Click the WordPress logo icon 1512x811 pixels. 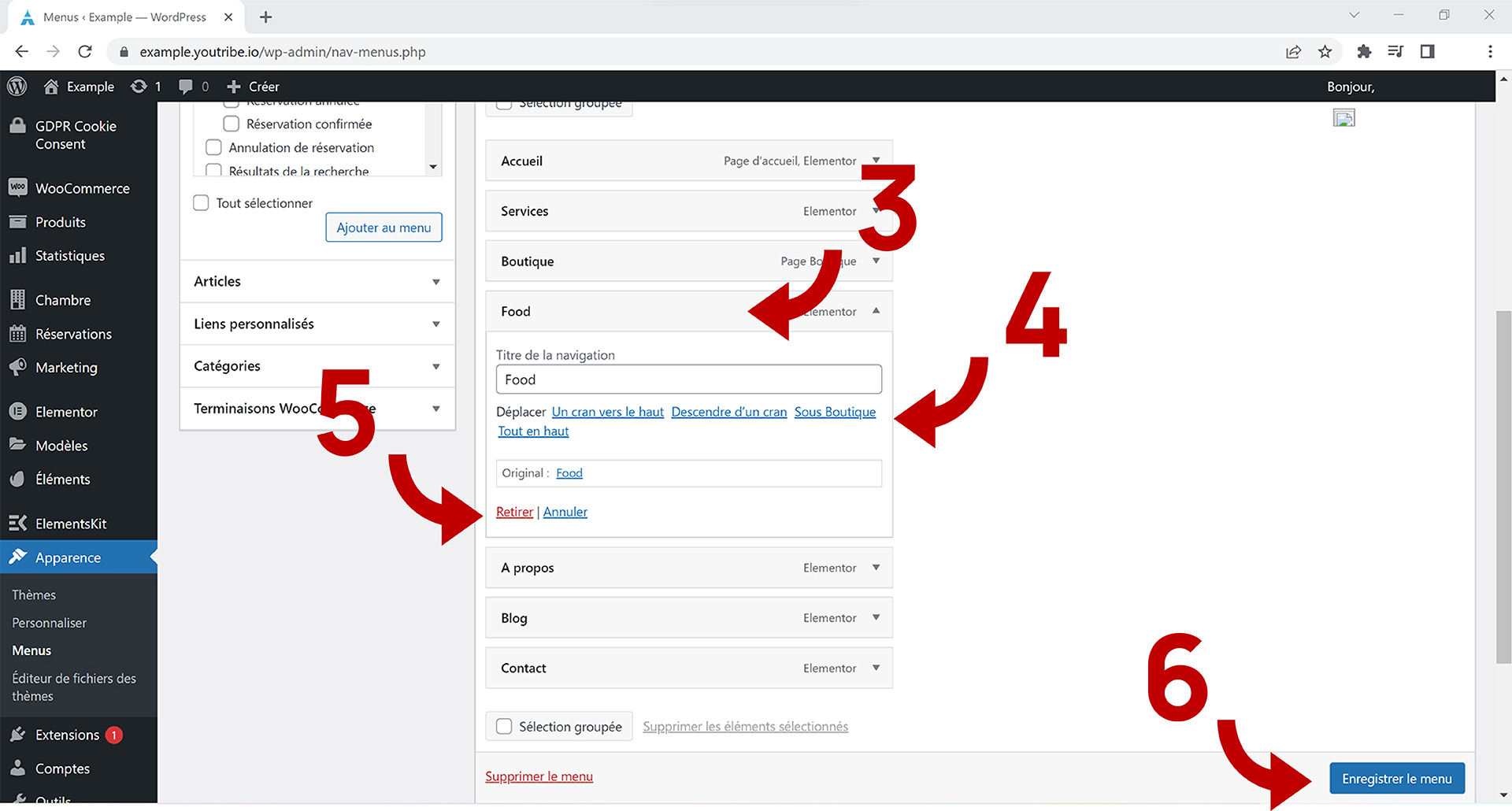point(17,87)
